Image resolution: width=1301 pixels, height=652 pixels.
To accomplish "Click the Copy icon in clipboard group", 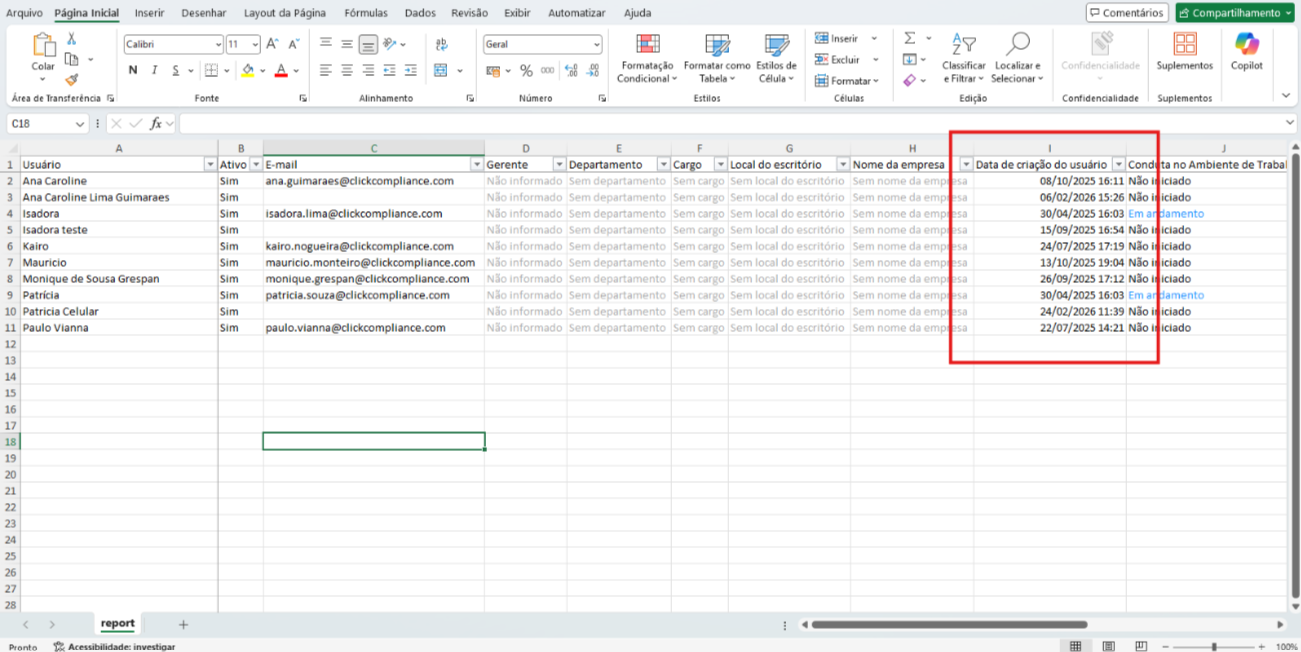I will [72, 59].
